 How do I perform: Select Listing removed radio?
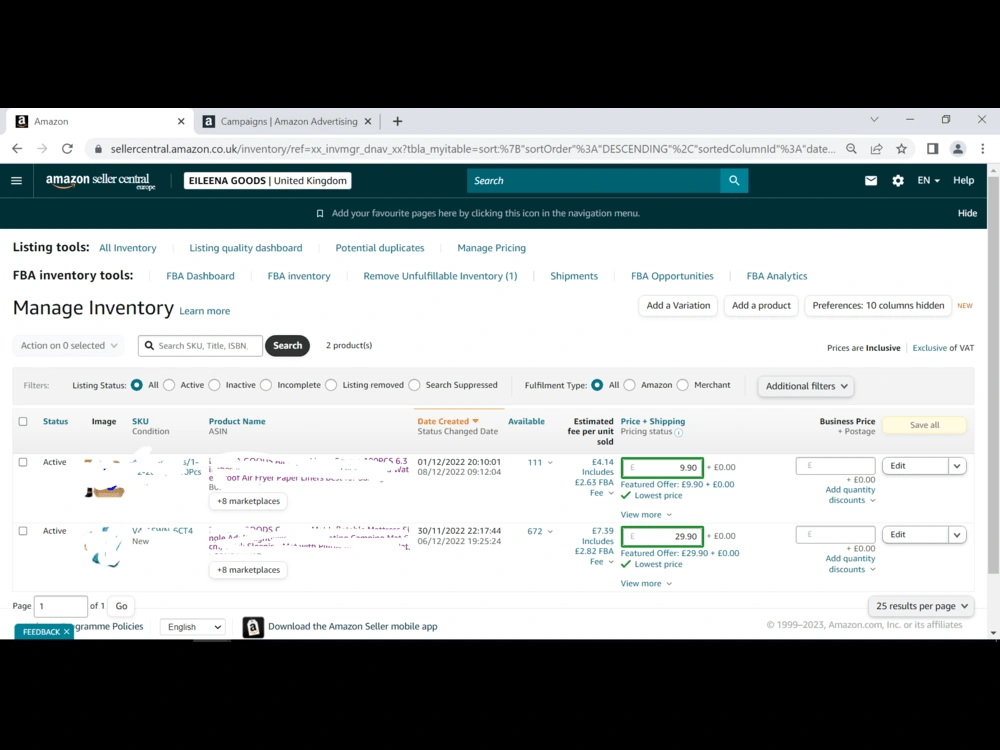pyautogui.click(x=331, y=385)
